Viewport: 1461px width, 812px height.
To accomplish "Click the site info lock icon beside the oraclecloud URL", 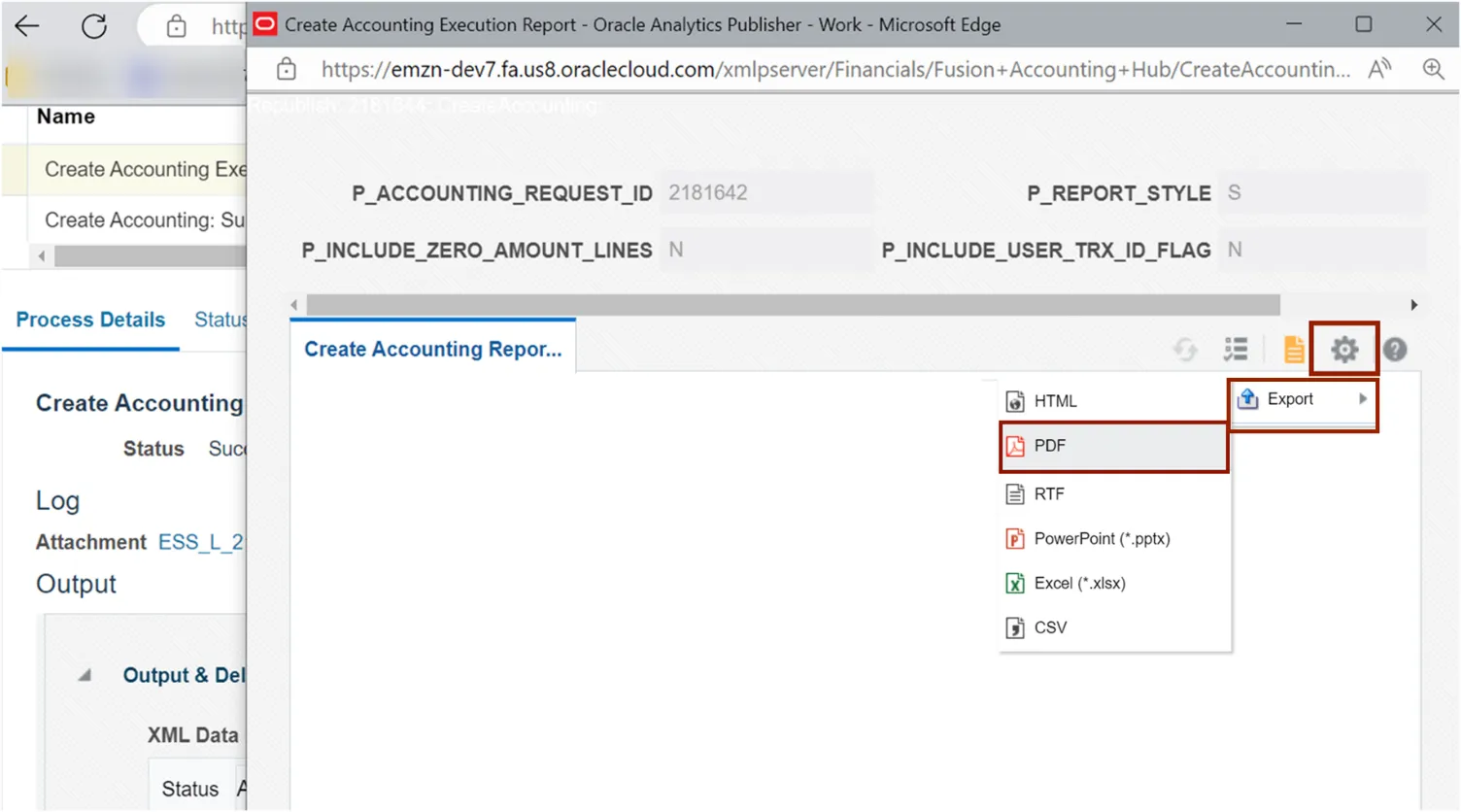I will (287, 69).
